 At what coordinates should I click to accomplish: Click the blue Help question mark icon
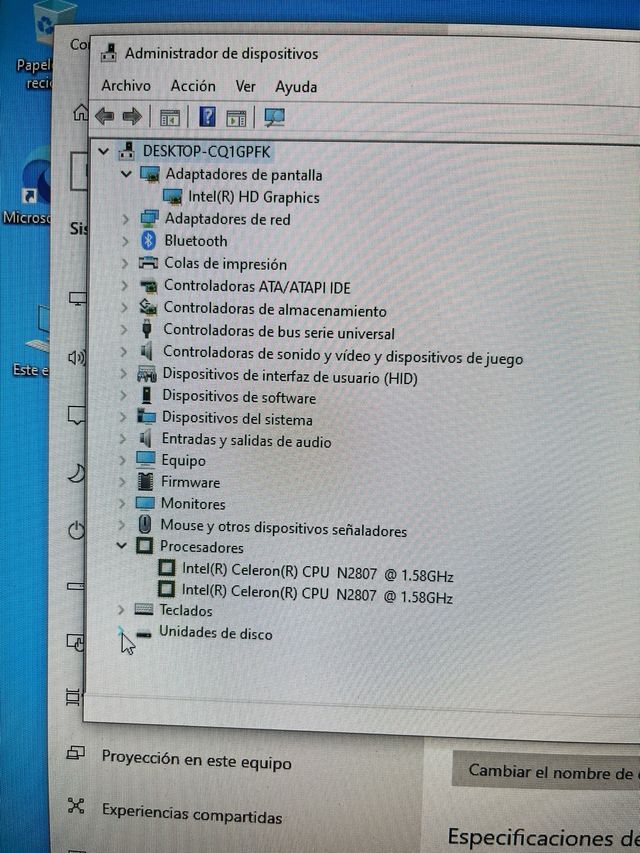207,117
